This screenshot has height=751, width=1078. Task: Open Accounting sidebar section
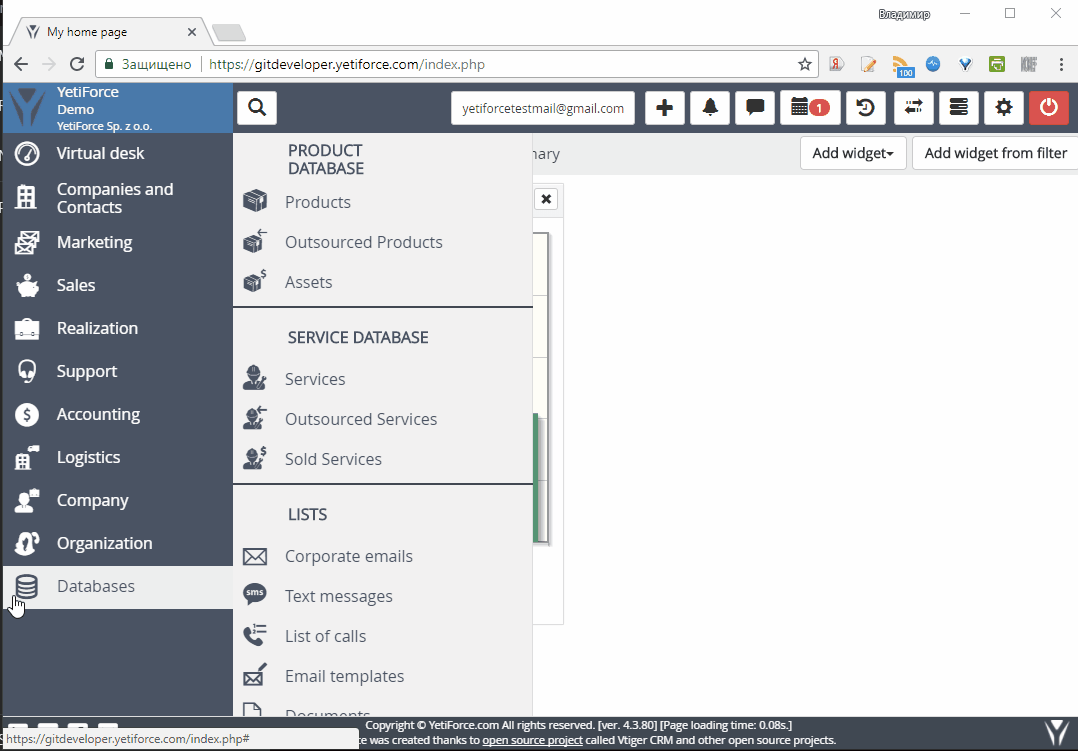(118, 415)
